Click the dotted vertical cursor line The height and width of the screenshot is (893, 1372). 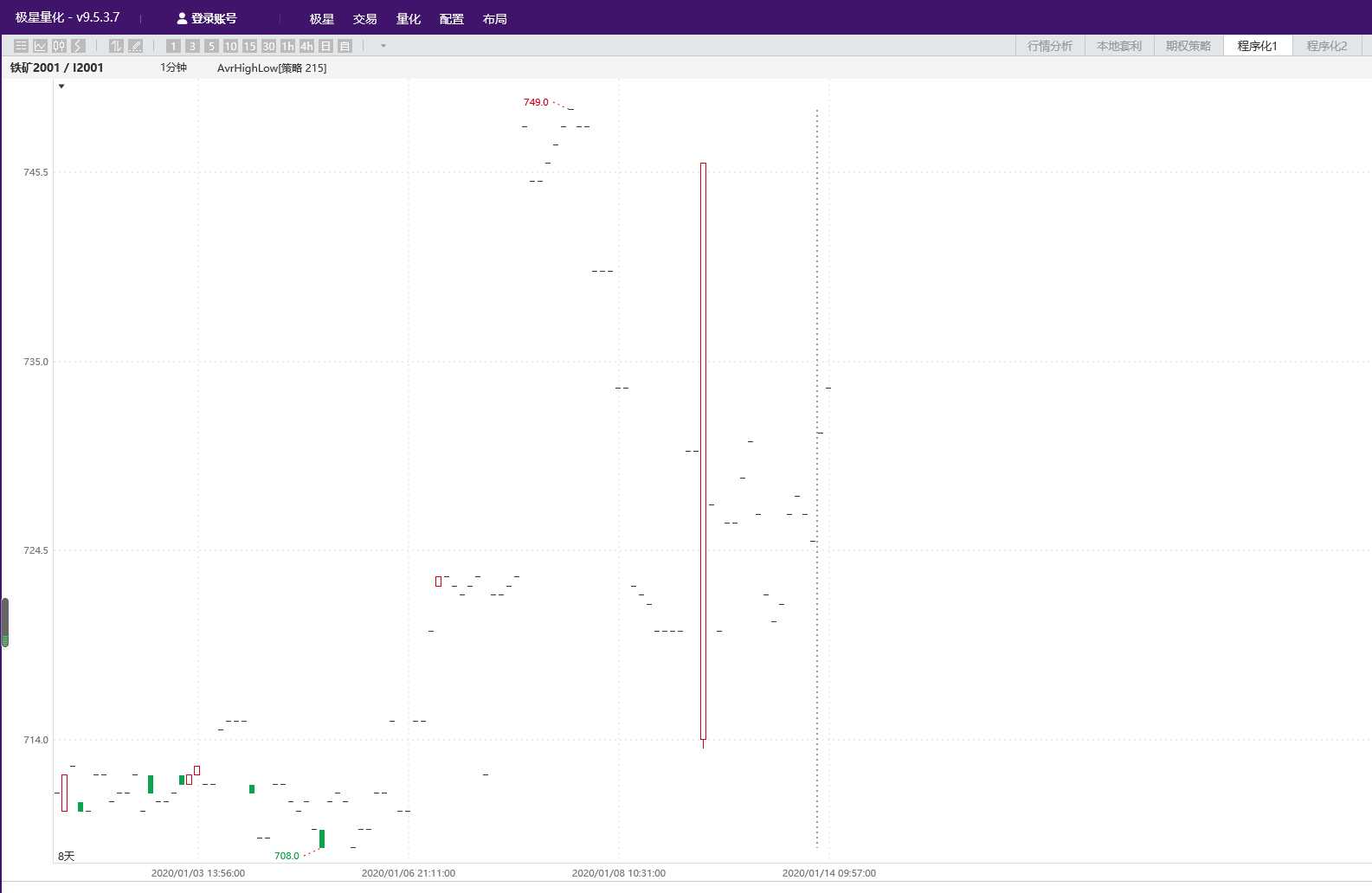click(x=816, y=478)
